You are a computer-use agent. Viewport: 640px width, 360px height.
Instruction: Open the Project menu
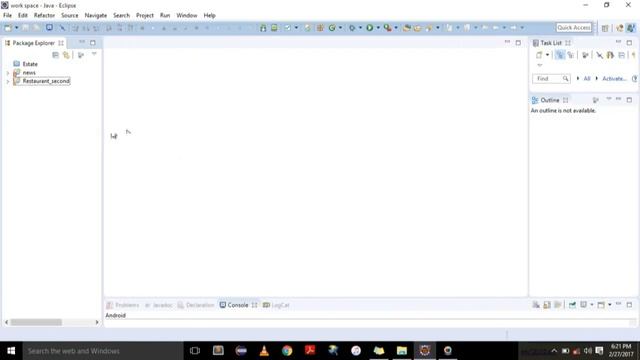(144, 16)
